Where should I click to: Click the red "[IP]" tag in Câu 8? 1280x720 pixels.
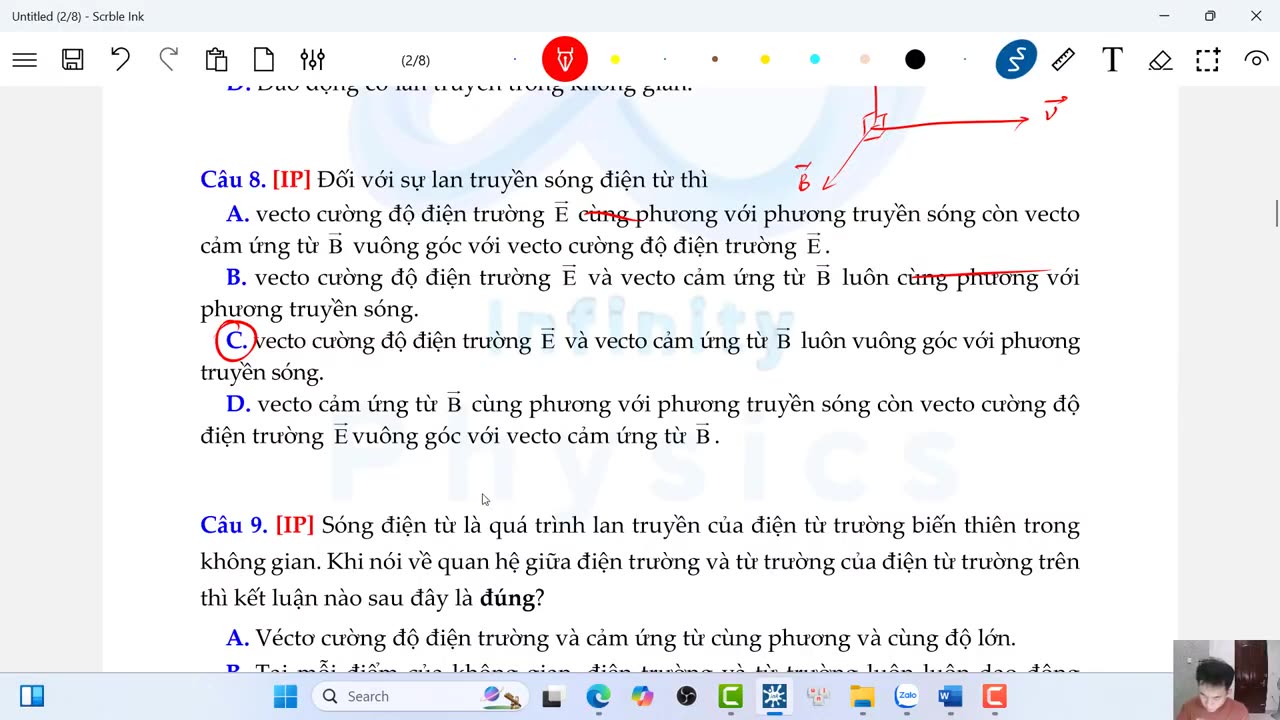[x=292, y=180]
